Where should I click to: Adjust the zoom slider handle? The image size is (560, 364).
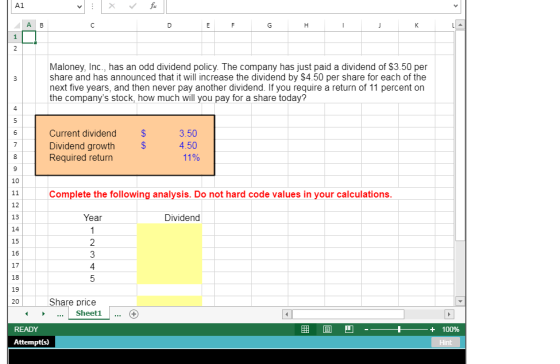pos(399,329)
